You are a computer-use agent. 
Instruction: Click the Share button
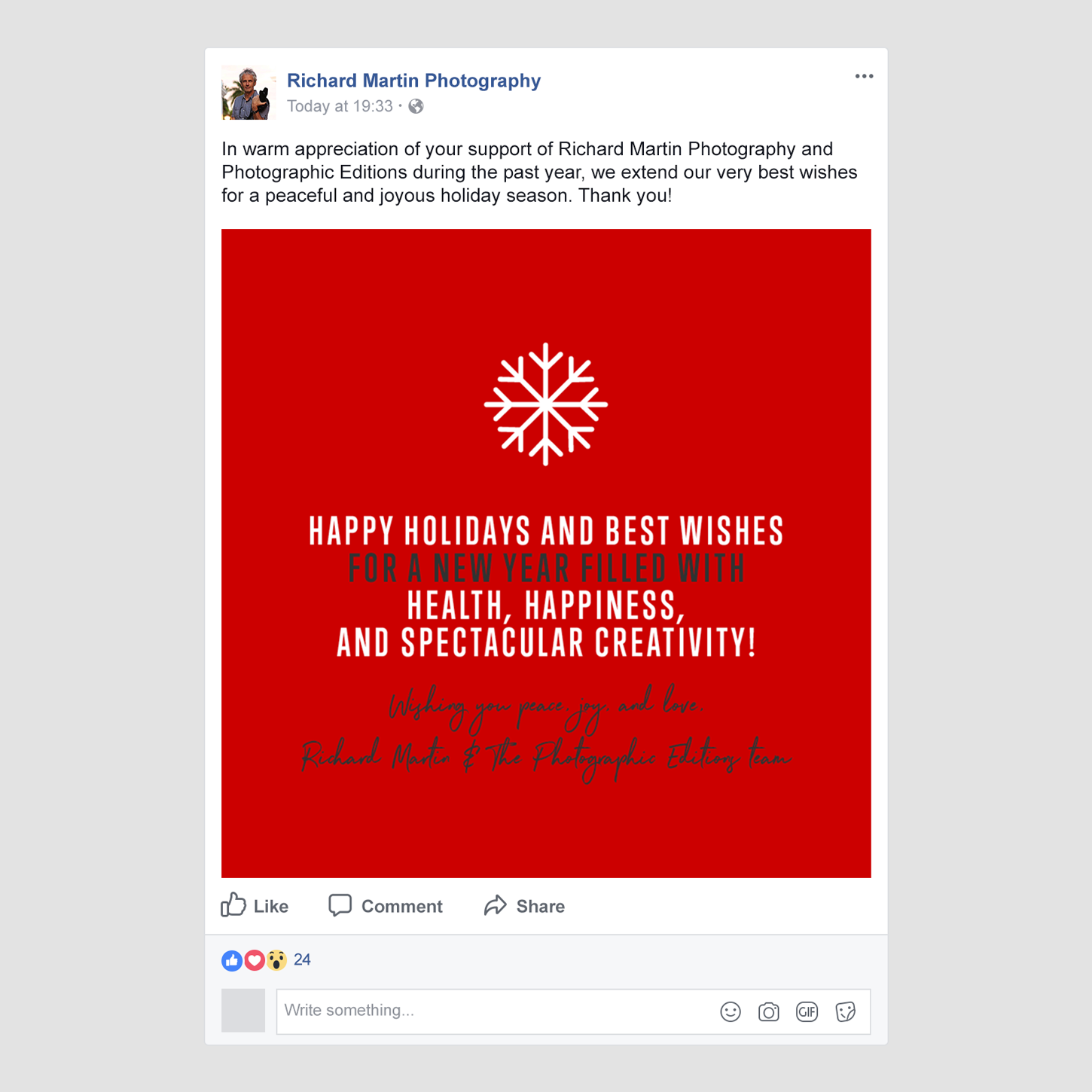click(x=524, y=905)
